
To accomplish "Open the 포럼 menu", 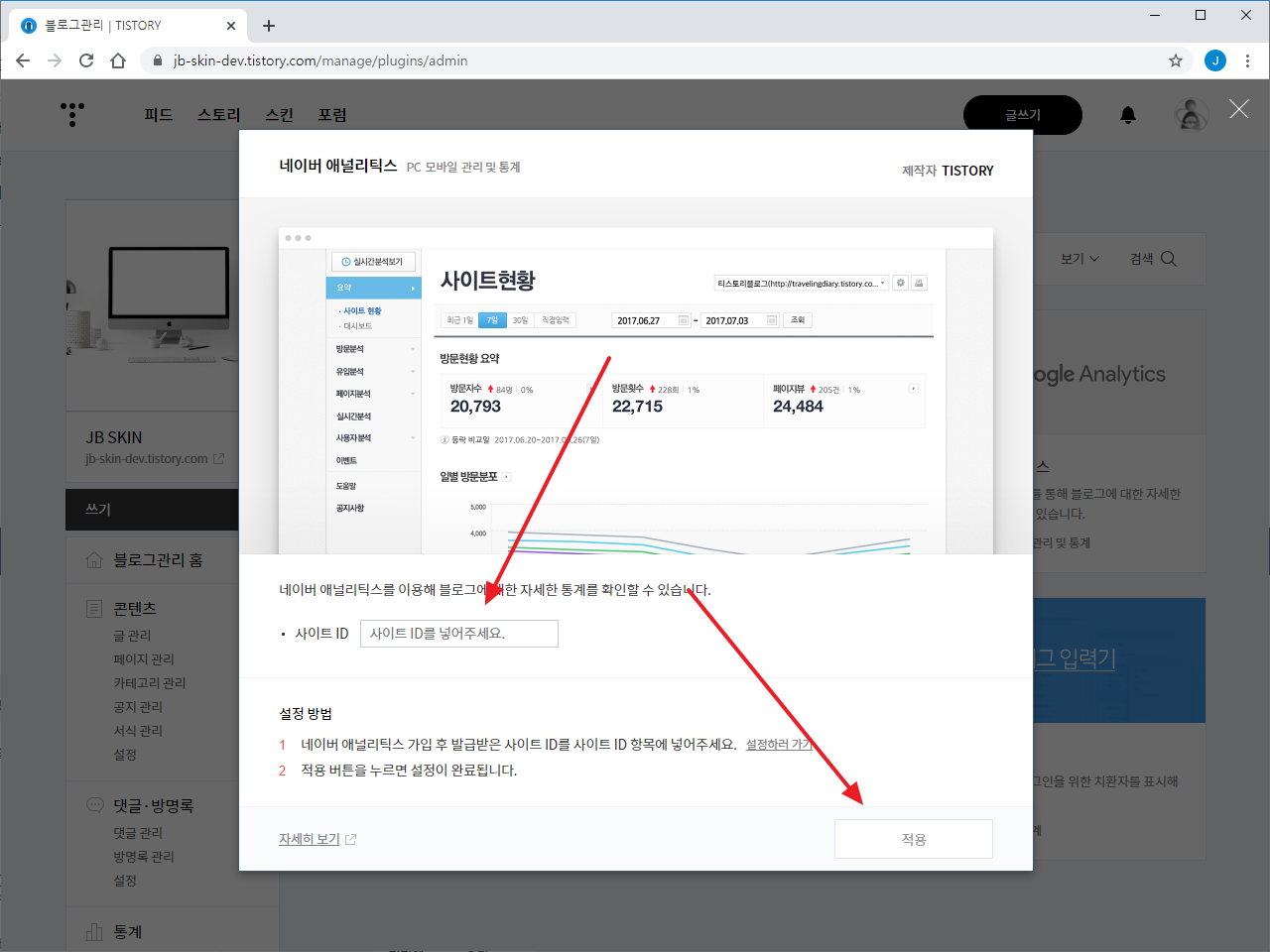I will (332, 115).
